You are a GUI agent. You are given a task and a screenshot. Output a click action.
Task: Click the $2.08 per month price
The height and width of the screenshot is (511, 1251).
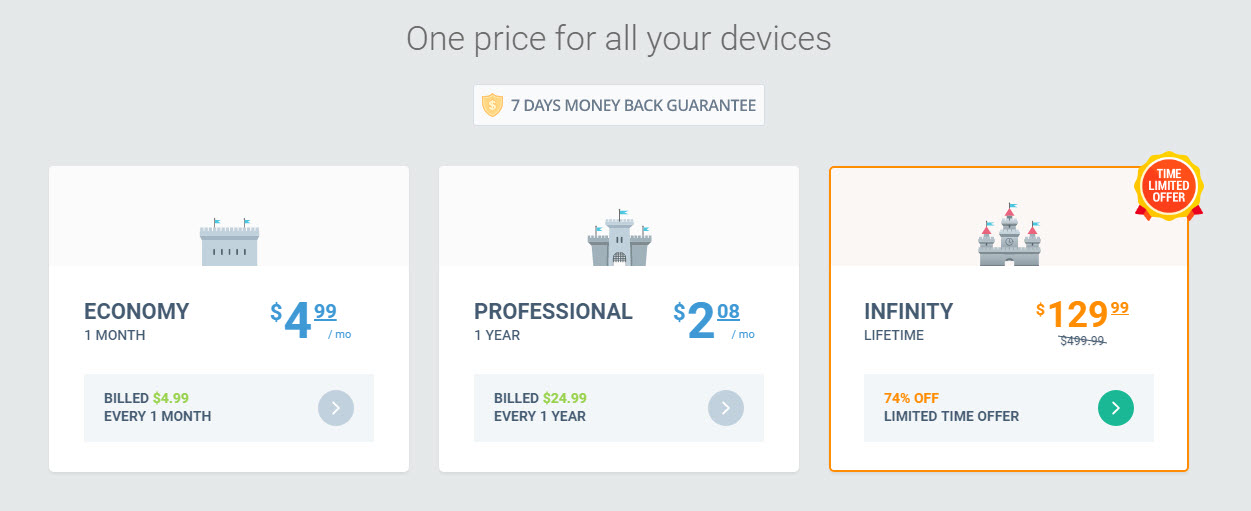pos(714,320)
